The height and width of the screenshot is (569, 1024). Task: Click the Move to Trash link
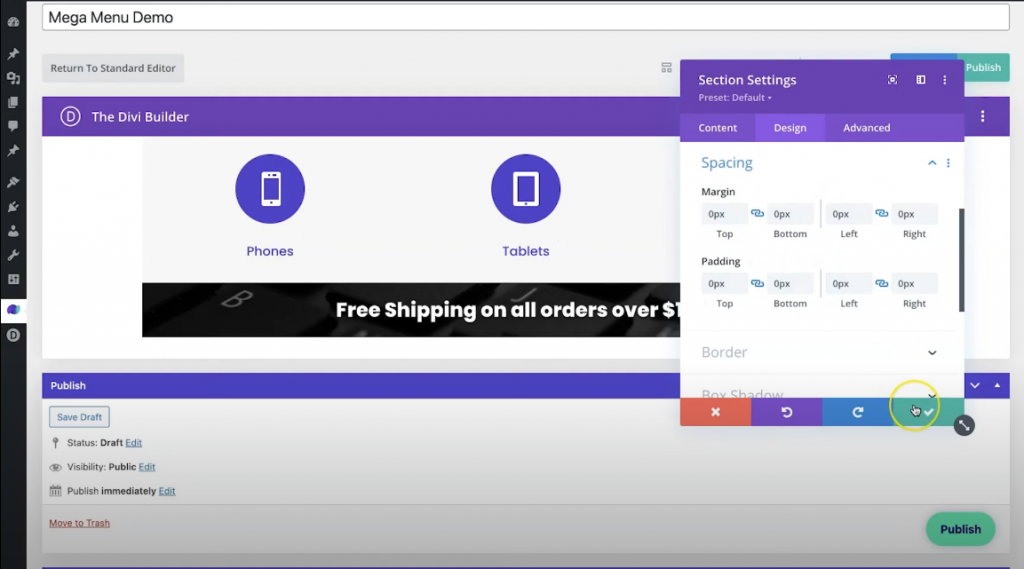80,523
